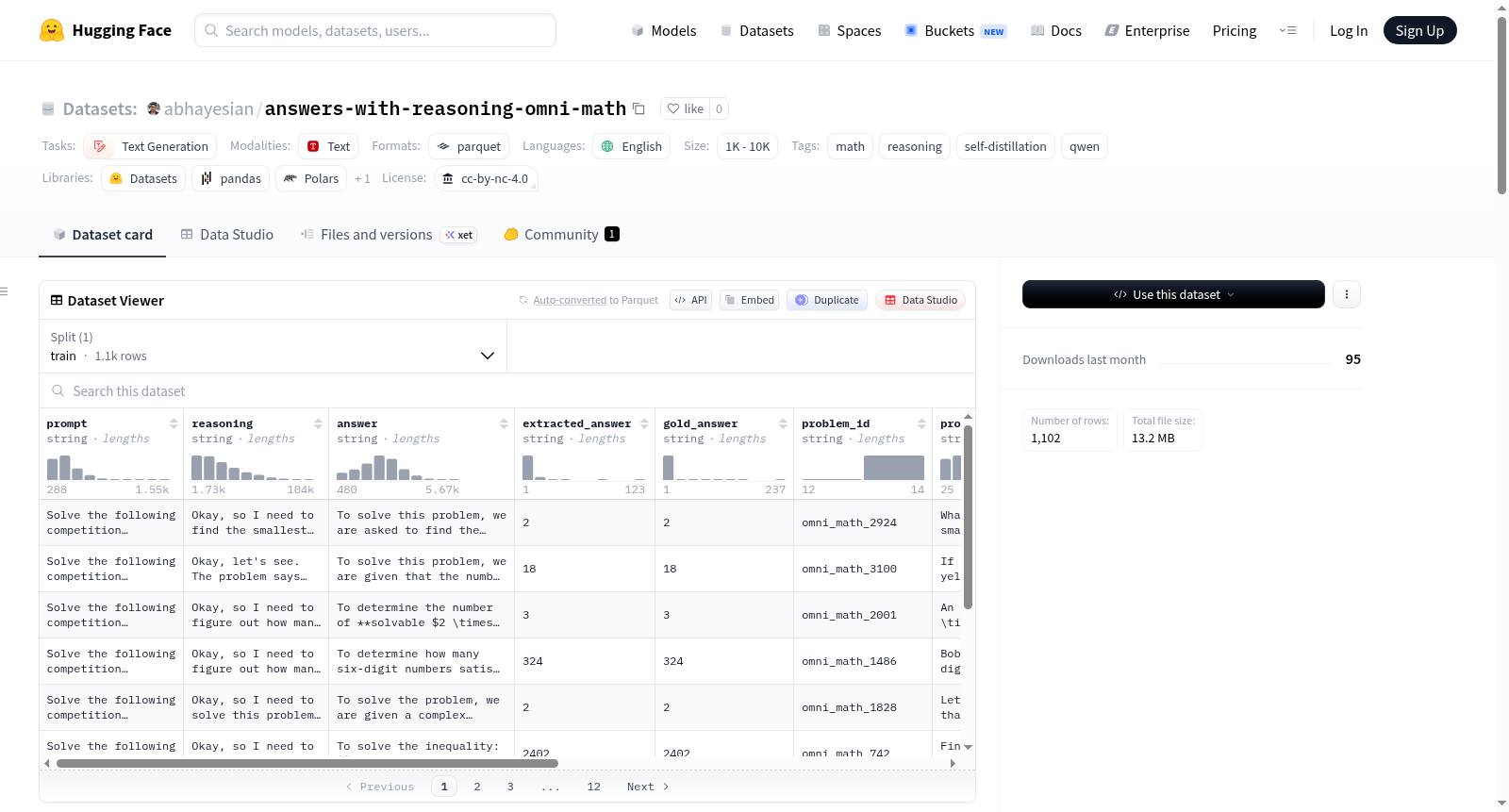
Task: Click the Dataset Viewer table icon
Action: (57, 300)
